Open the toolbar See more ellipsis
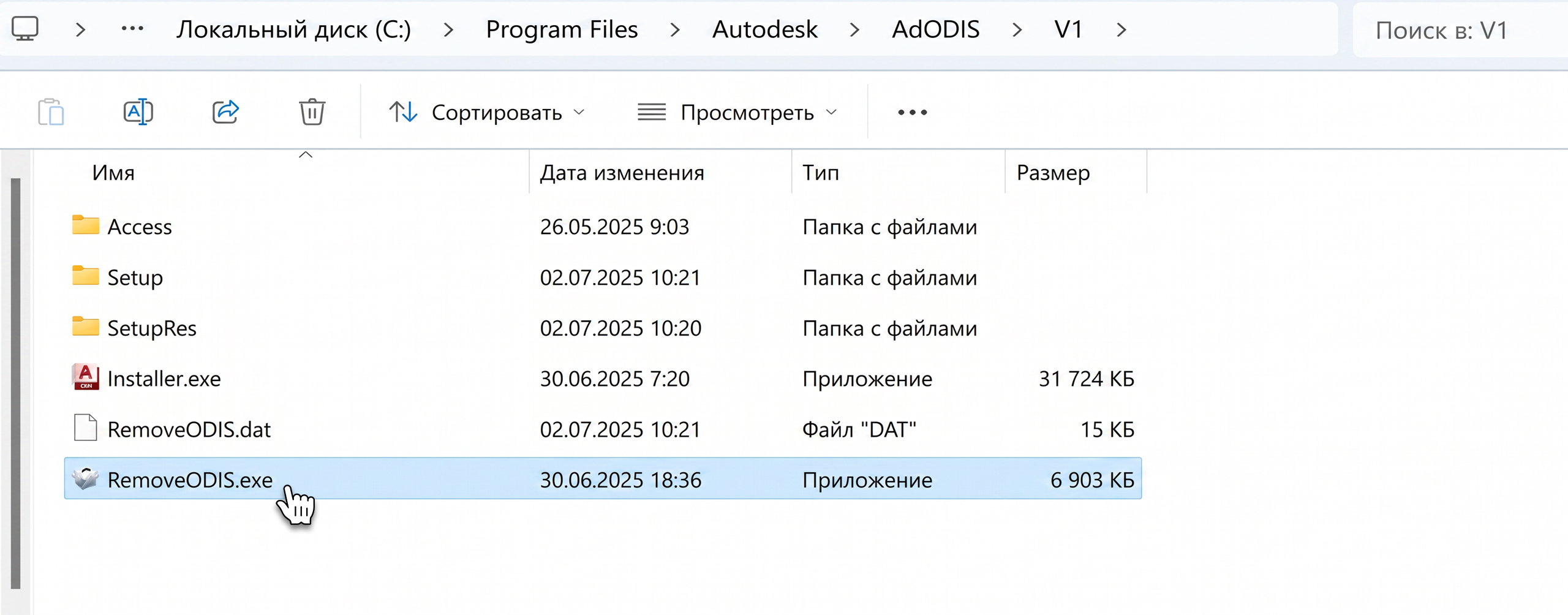Viewport: 1568px width, 615px height. click(913, 112)
